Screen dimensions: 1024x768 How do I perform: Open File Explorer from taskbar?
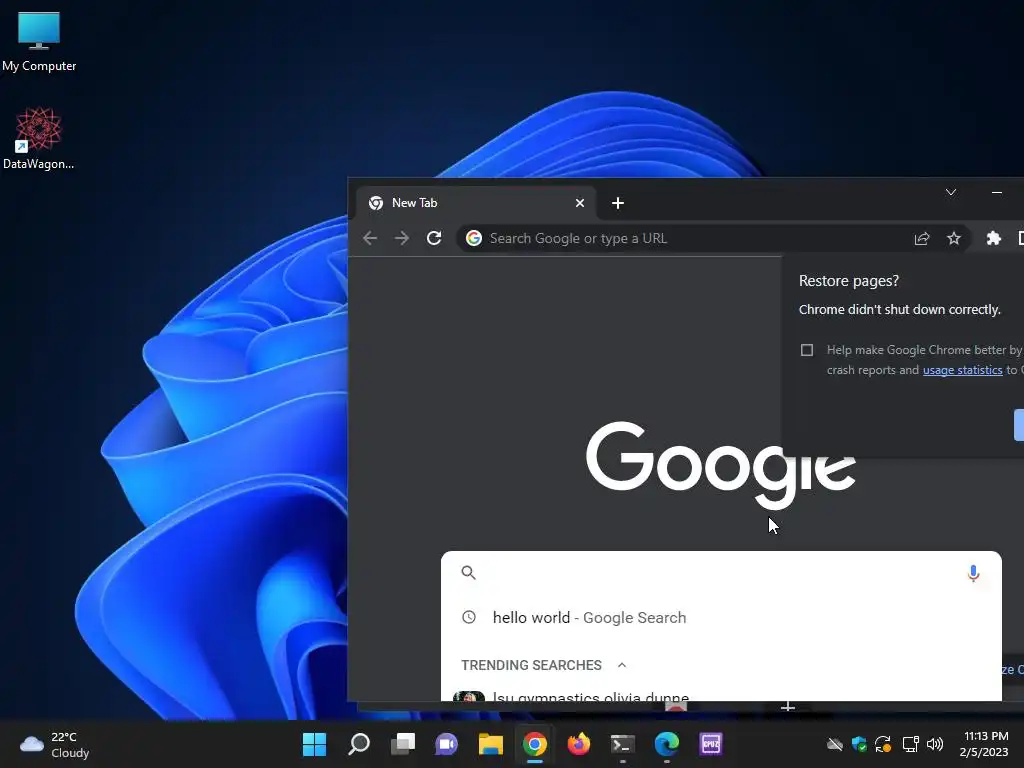[x=490, y=744]
